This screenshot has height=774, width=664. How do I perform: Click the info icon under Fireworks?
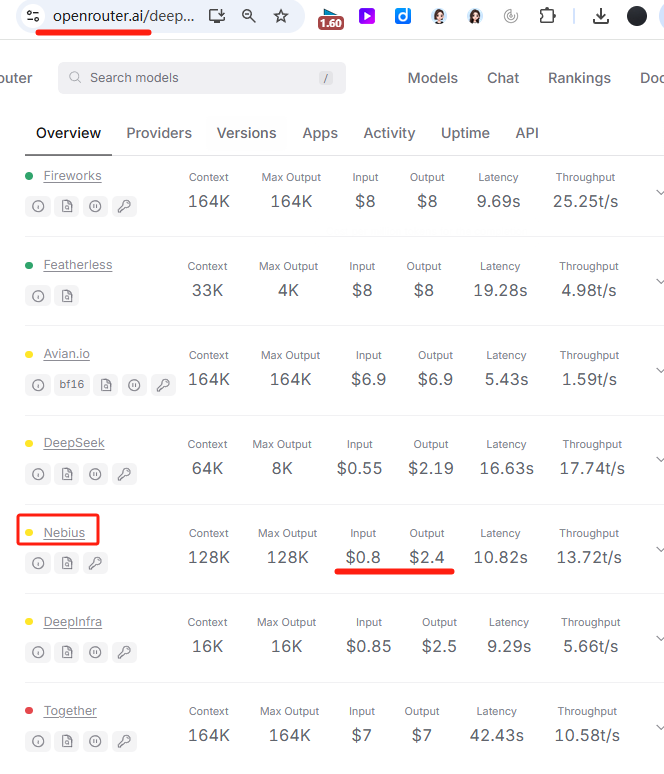[x=38, y=206]
